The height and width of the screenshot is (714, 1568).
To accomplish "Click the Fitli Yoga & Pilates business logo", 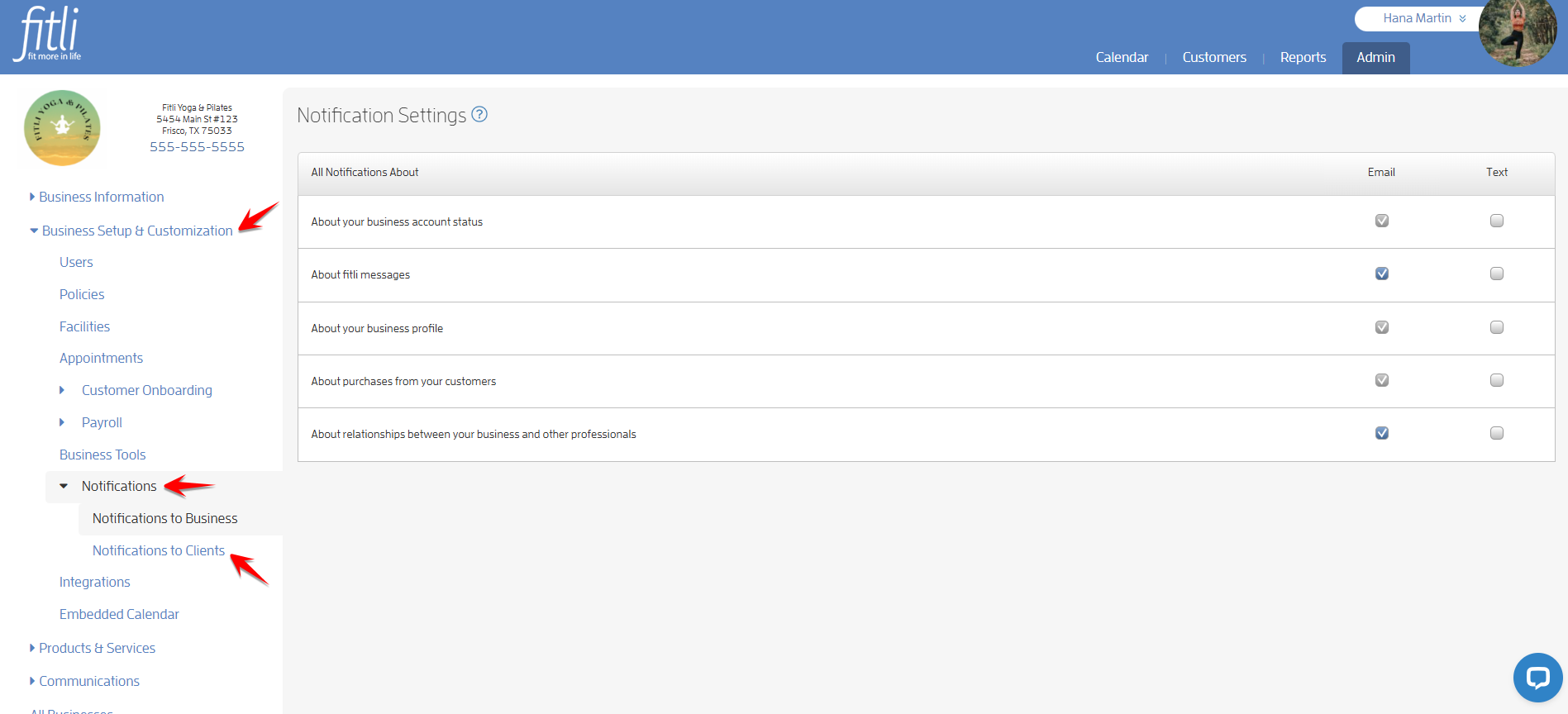I will 63,128.
